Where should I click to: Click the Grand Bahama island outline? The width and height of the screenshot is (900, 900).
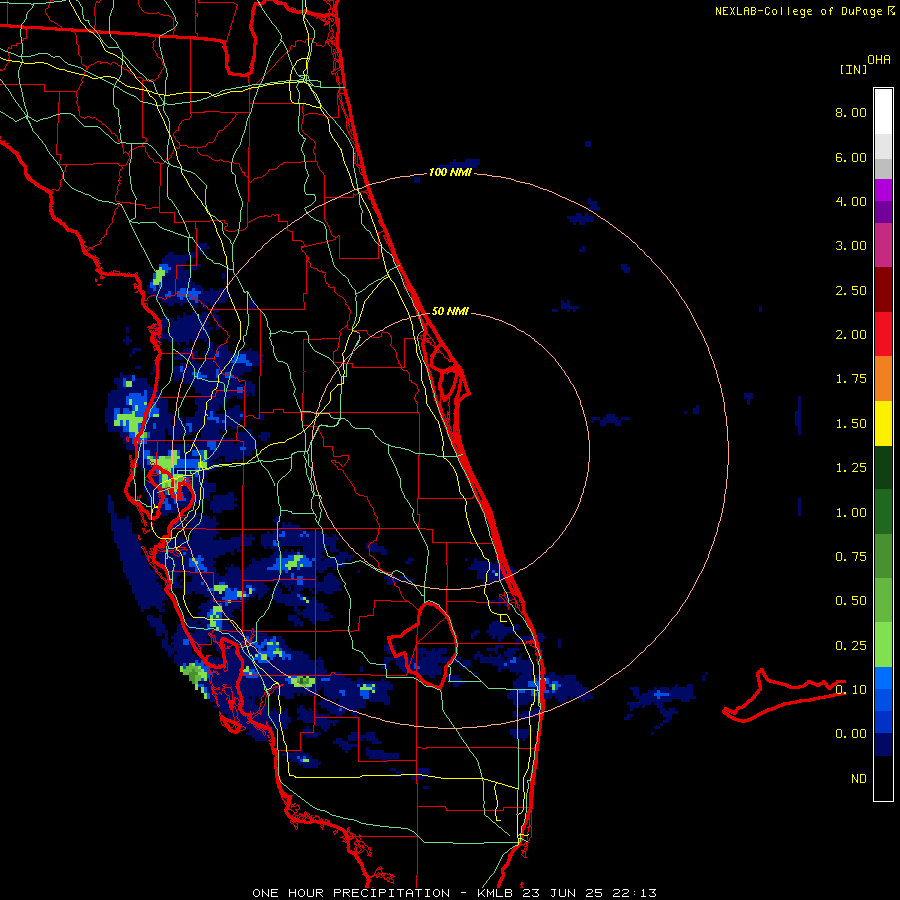pyautogui.click(x=783, y=695)
